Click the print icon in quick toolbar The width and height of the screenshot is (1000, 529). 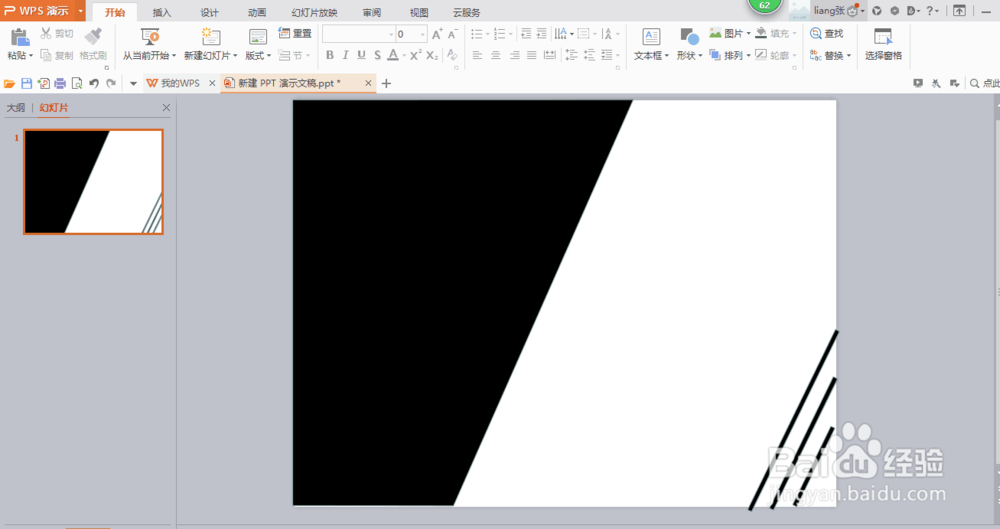[x=60, y=84]
